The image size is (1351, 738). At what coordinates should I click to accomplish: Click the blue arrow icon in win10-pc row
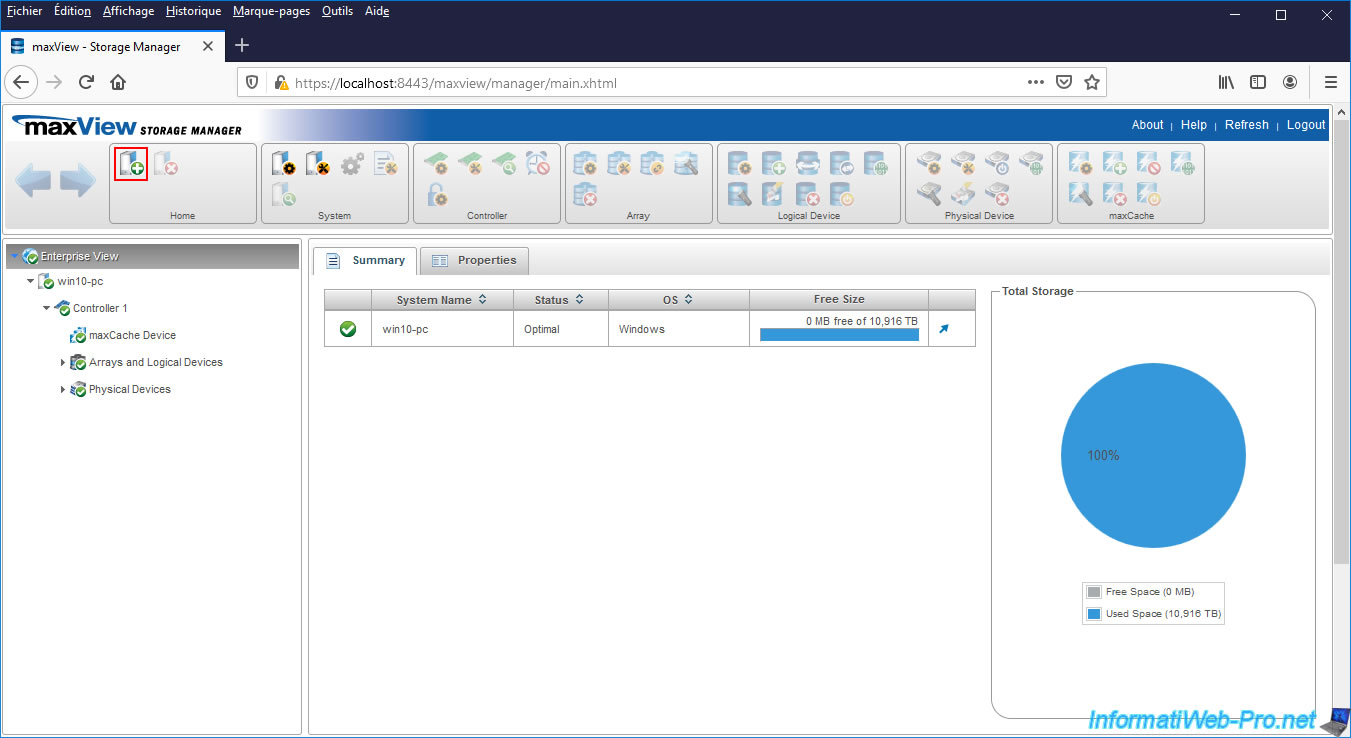click(x=944, y=329)
